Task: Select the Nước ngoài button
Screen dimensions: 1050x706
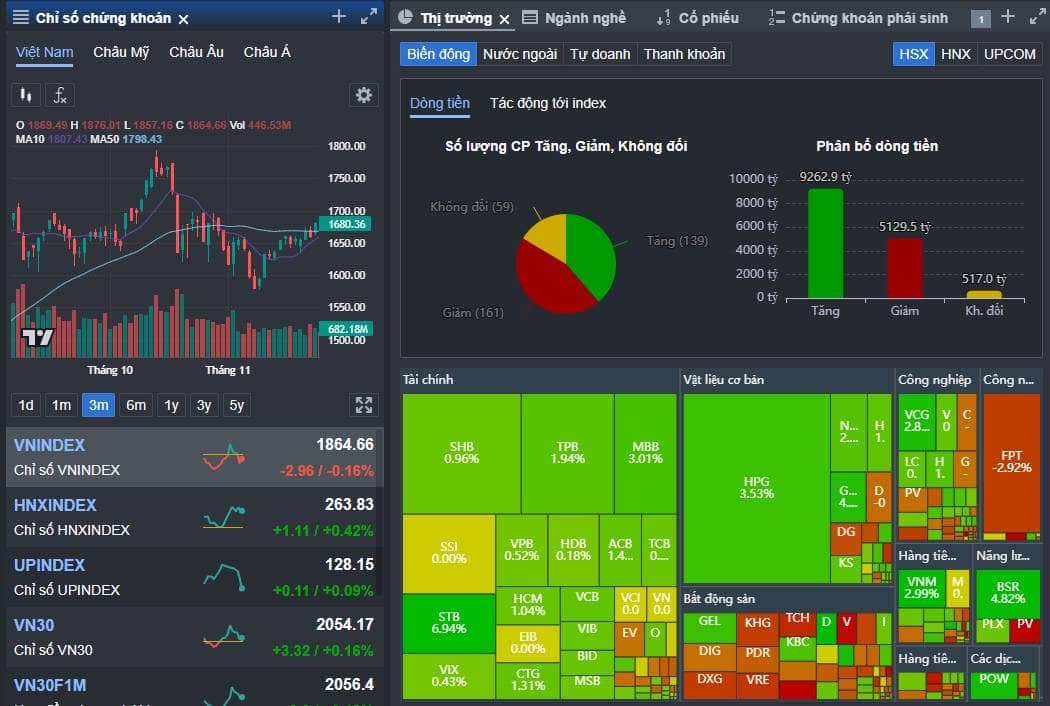Action: (x=520, y=54)
